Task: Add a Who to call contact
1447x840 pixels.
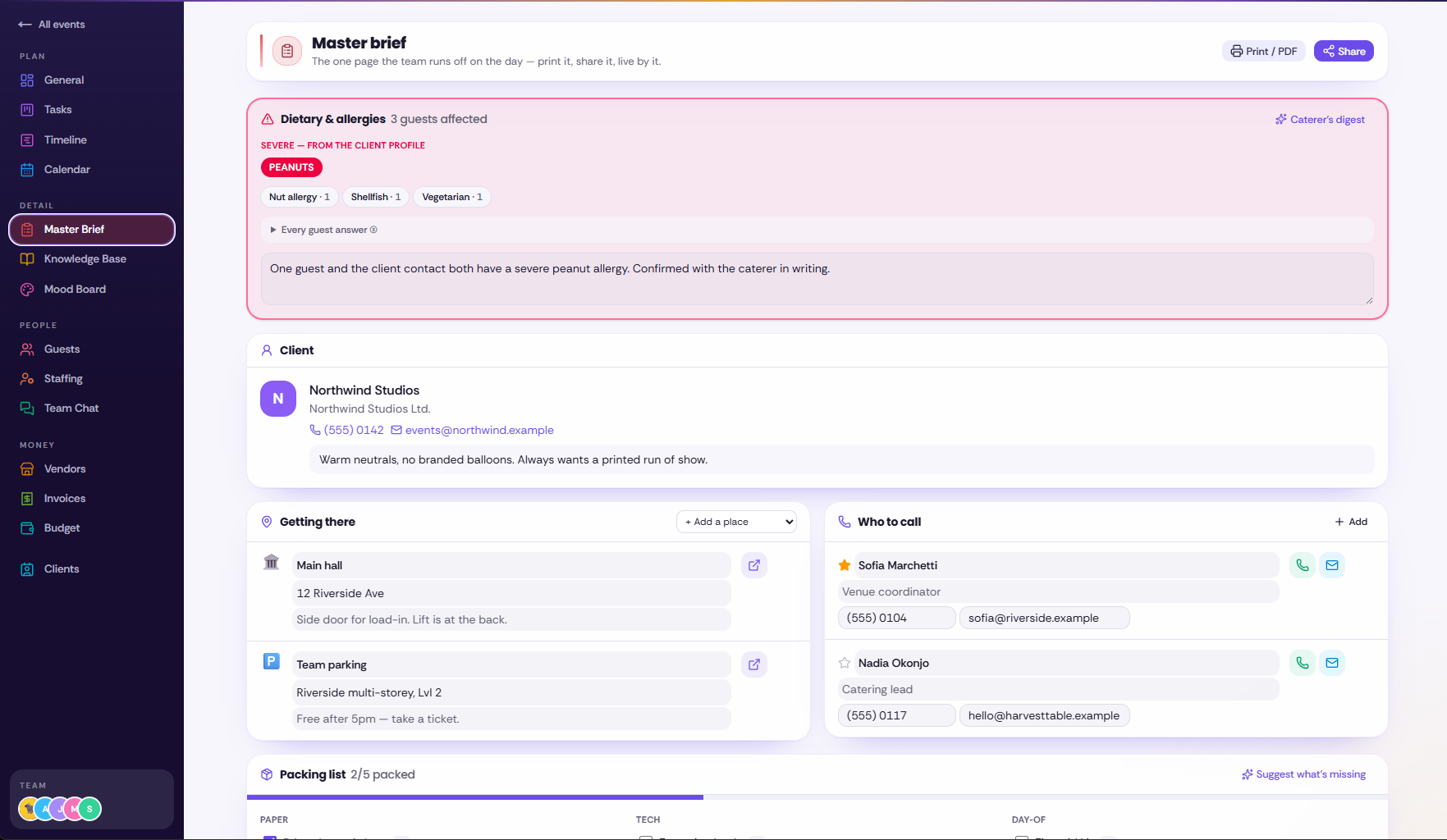Action: tap(1351, 522)
